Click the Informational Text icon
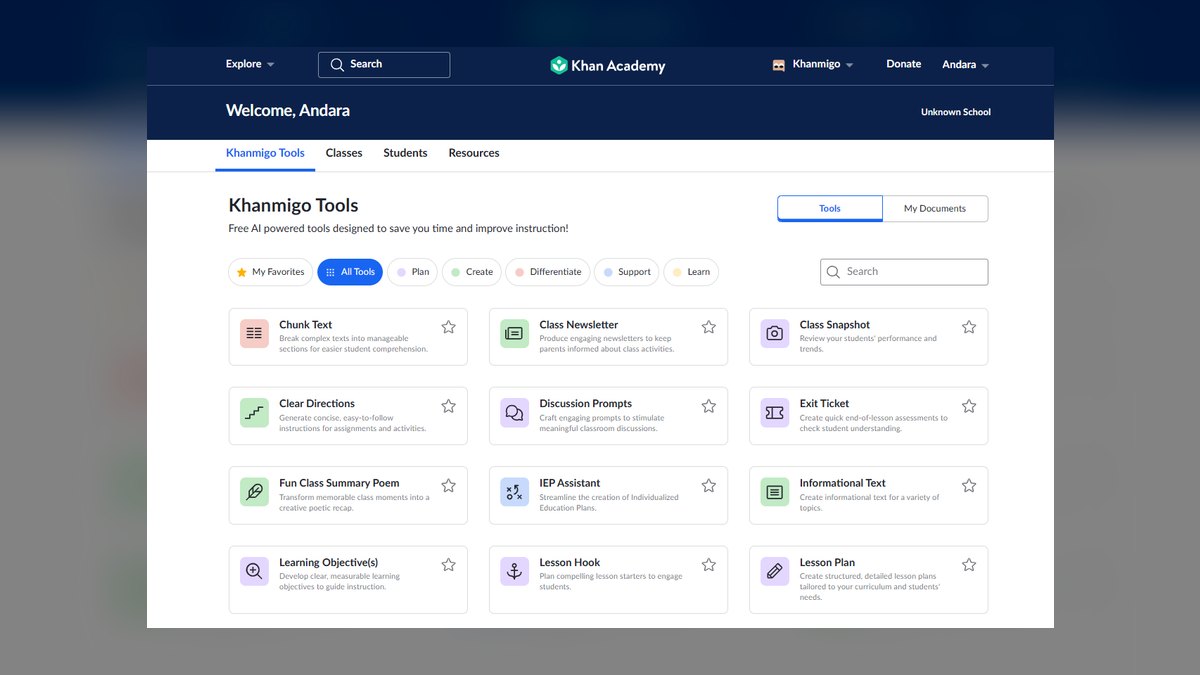This screenshot has height=675, width=1200. (774, 492)
